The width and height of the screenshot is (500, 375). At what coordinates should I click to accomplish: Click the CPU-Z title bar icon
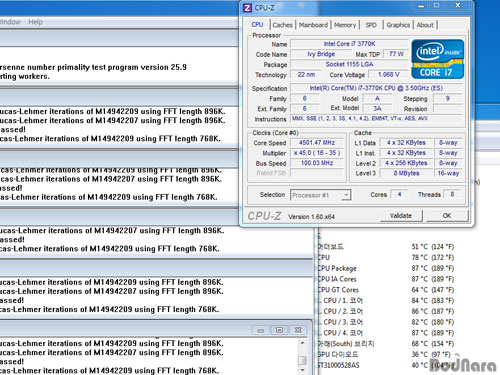click(247, 7)
